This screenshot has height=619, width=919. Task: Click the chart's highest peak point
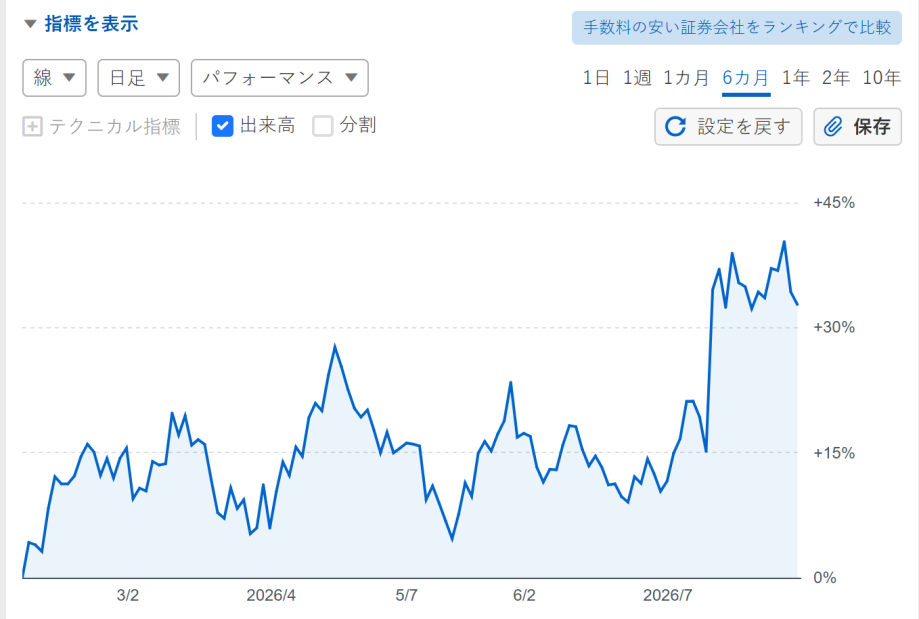[784, 242]
